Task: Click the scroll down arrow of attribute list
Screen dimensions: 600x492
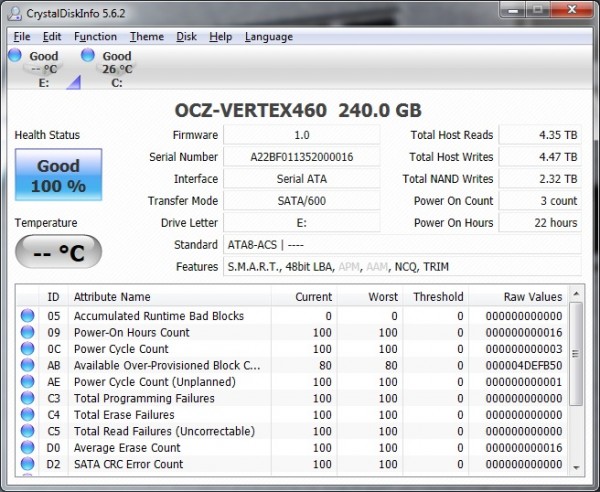Action: point(576,468)
